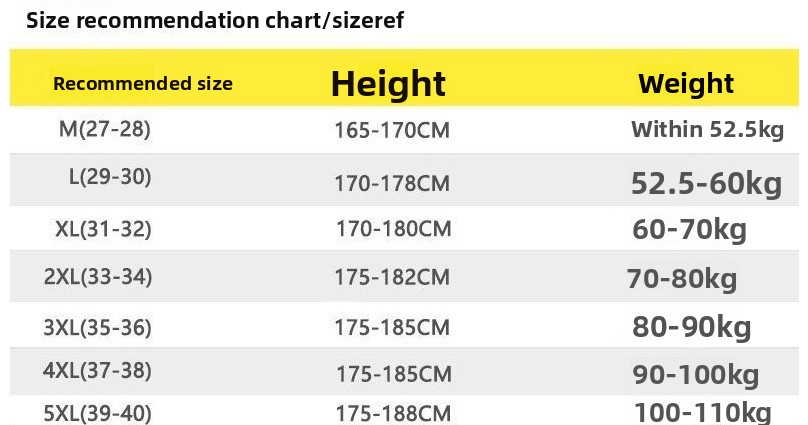Click the 60-70kg weight value
This screenshot has width=808, height=425.
point(690,230)
